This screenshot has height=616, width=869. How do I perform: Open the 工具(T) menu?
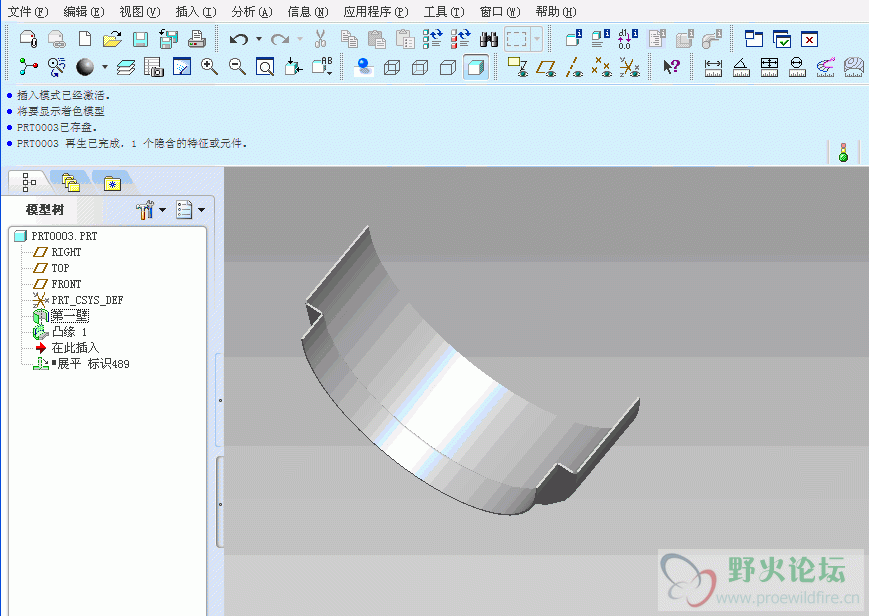pos(444,12)
